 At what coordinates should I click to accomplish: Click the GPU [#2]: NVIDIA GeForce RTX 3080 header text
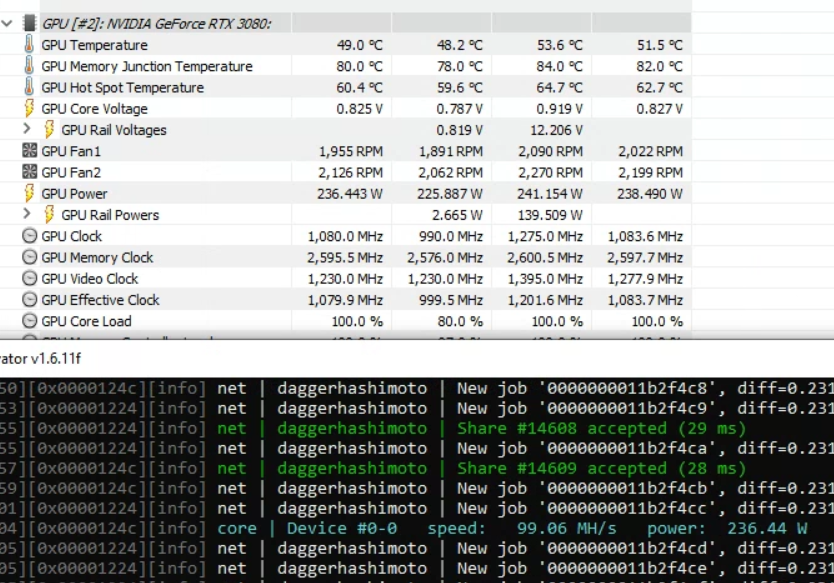pos(157,24)
